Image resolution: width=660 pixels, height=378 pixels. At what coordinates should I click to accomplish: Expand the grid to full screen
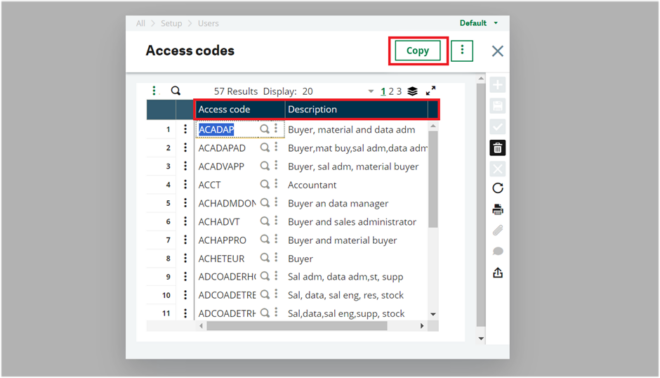pyautogui.click(x=431, y=91)
